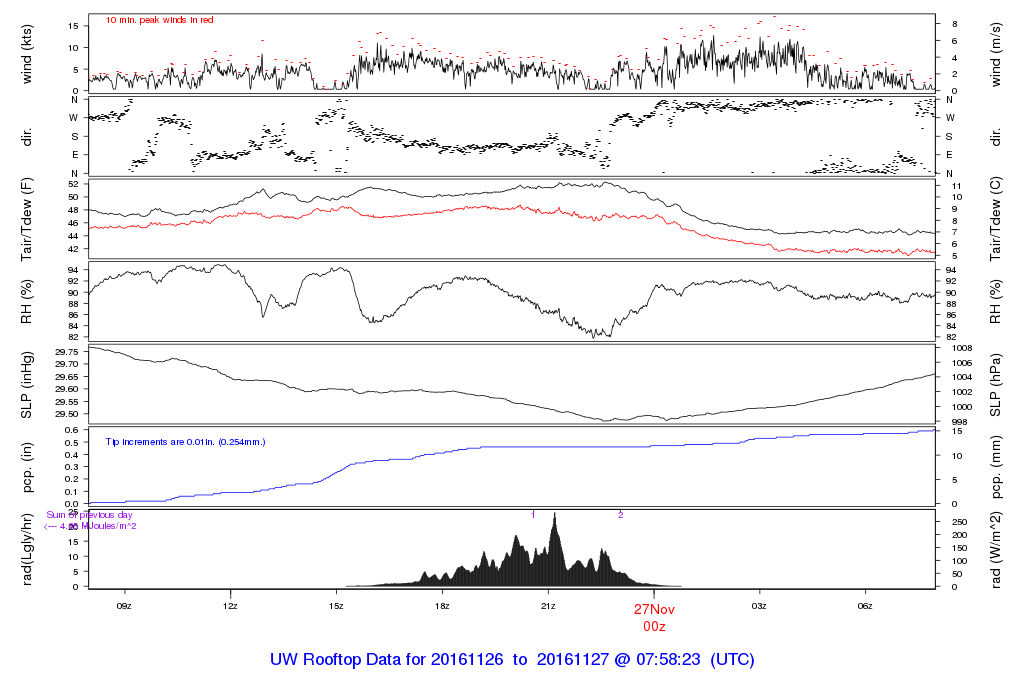1024x700 pixels.
Task: Click the '27Nov' date label
Action: (x=654, y=609)
